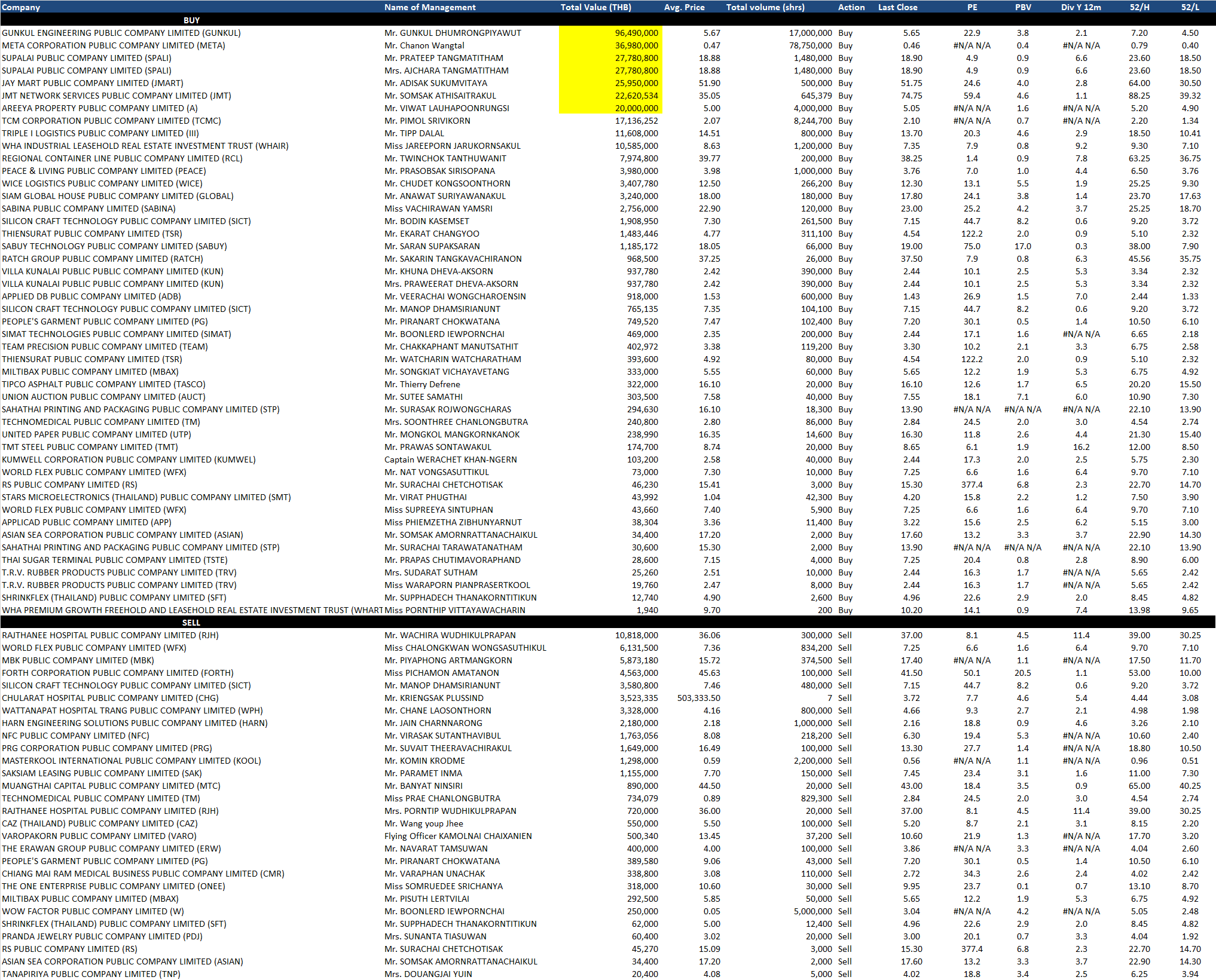Screen dimensions: 1216x980
Task: Click the Company column header
Action: 21,7
